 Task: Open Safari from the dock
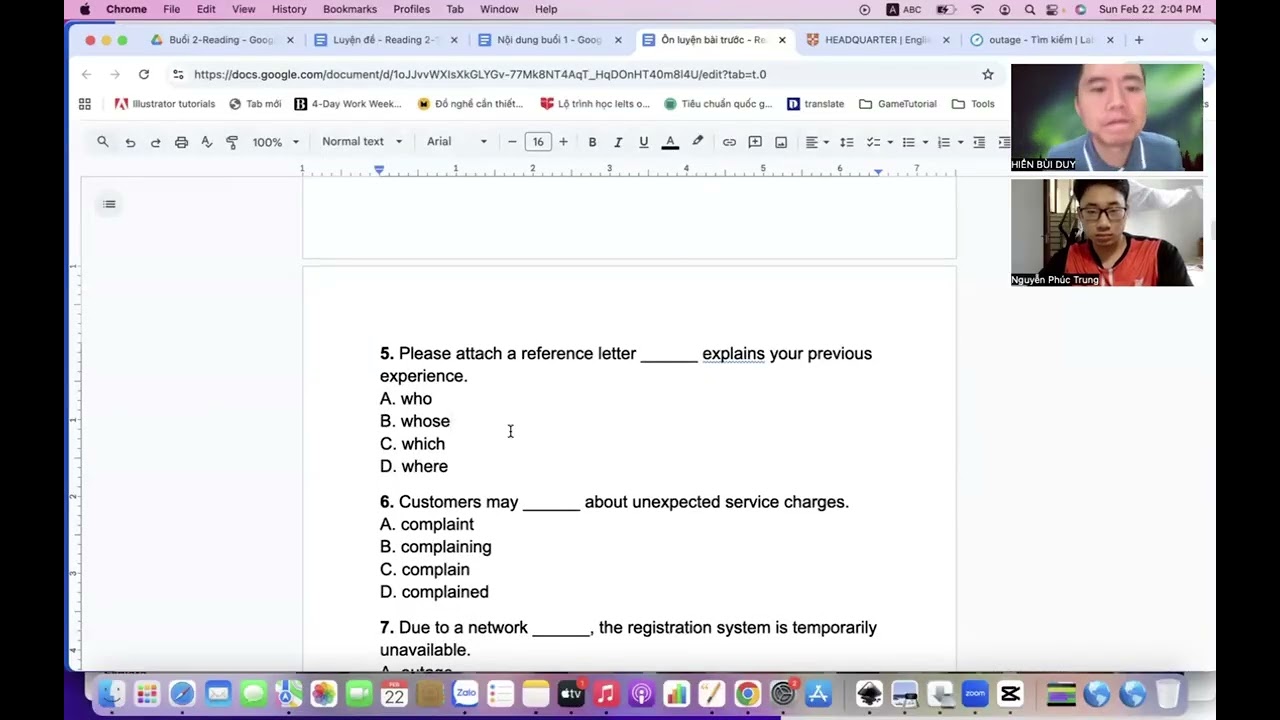coord(182,693)
